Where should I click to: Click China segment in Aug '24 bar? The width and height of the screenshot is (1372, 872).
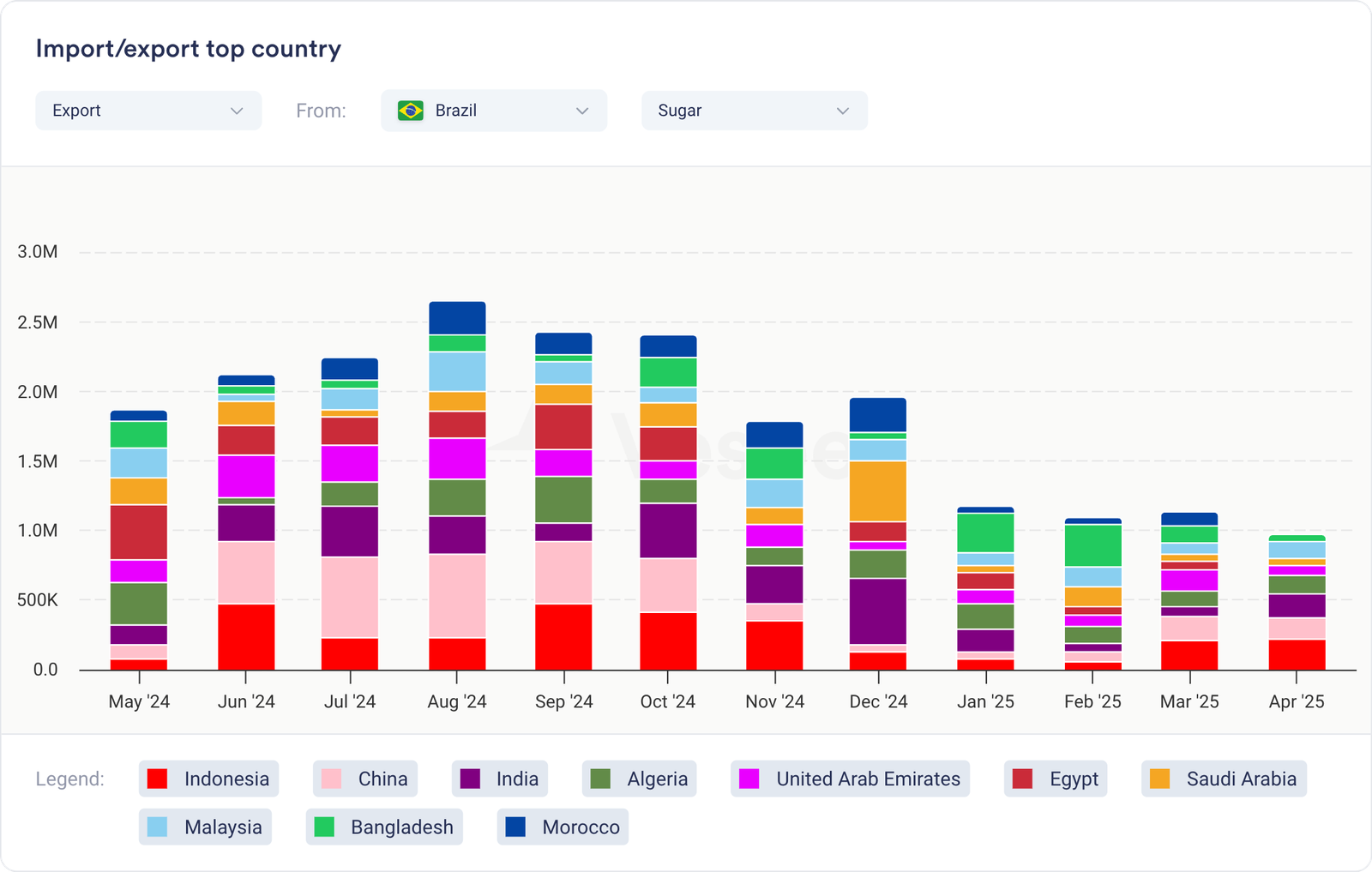[457, 596]
